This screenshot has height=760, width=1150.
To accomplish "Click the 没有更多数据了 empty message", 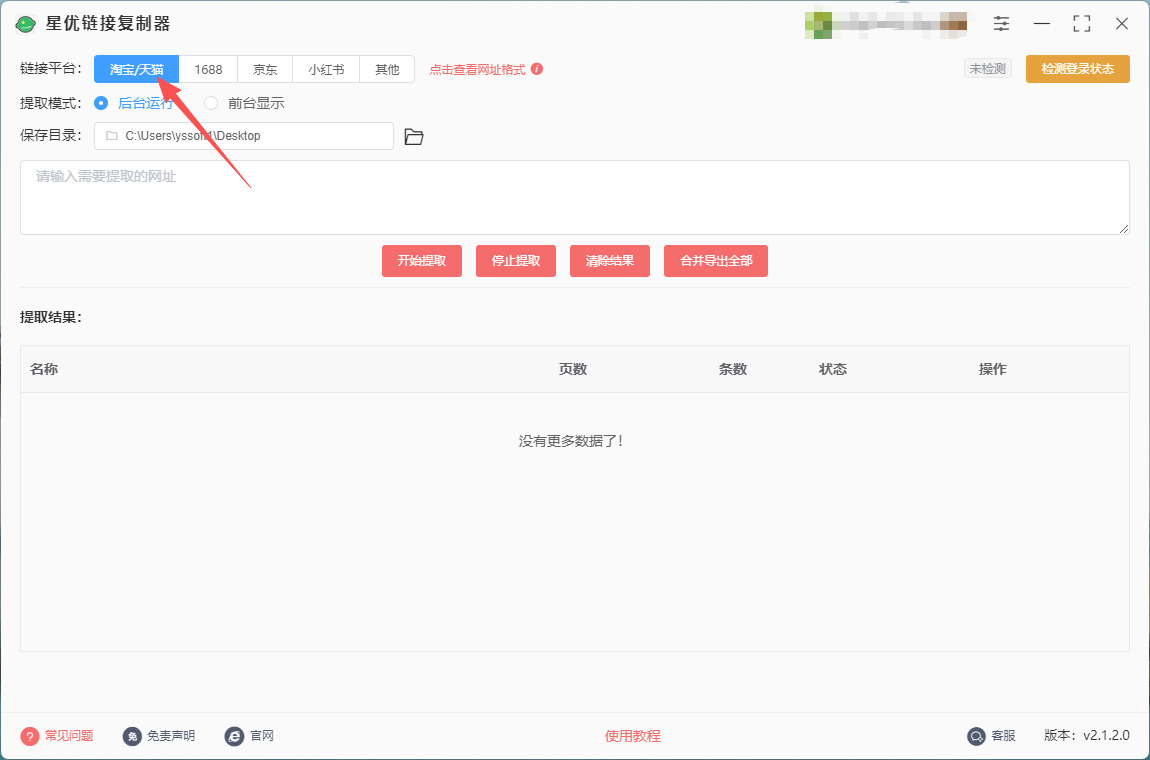I will [571, 441].
